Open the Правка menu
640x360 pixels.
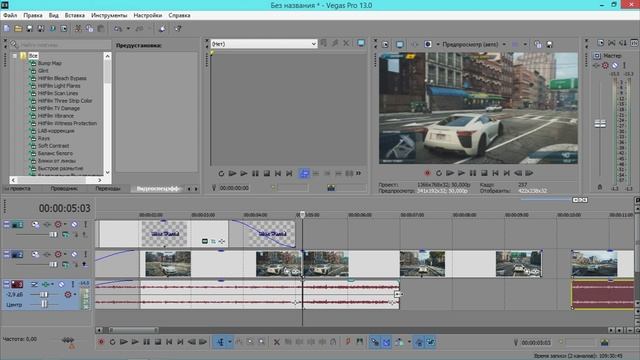(x=33, y=16)
